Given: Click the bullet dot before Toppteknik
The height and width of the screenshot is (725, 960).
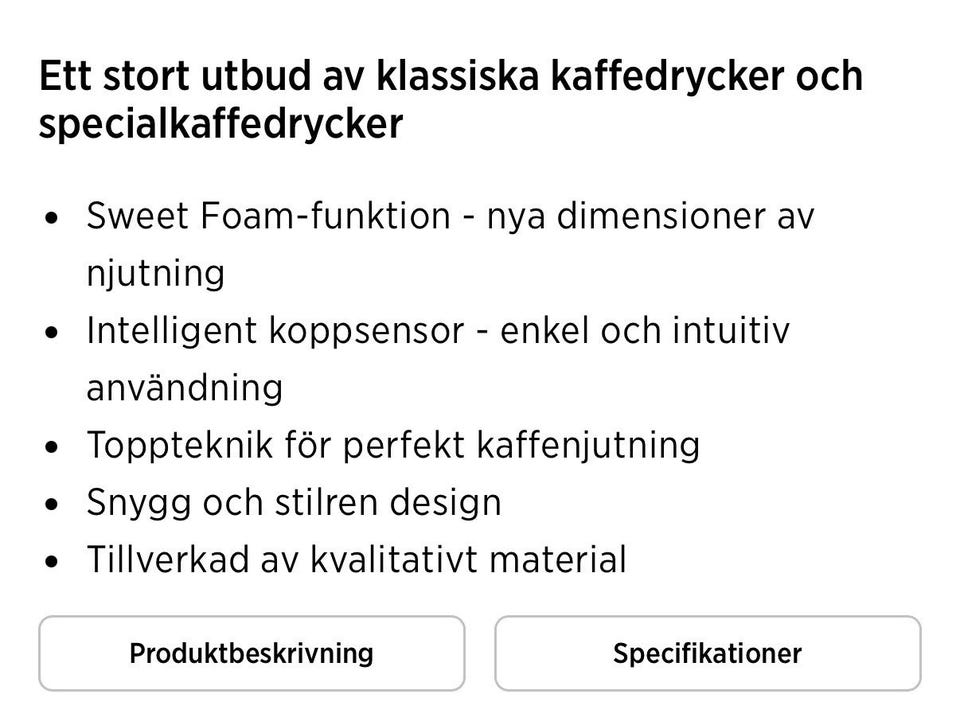Looking at the screenshot, I should coord(52,446).
